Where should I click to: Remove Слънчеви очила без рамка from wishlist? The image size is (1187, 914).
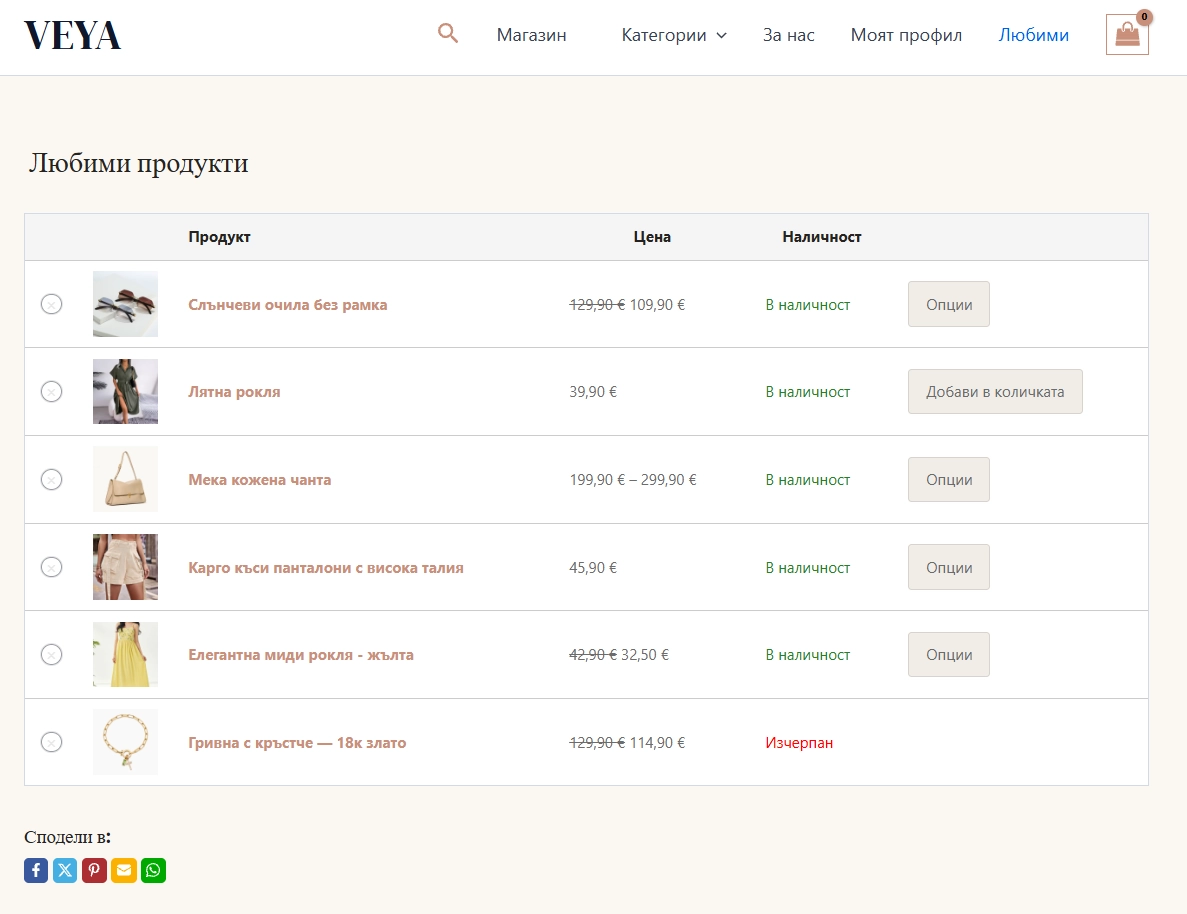coord(51,304)
